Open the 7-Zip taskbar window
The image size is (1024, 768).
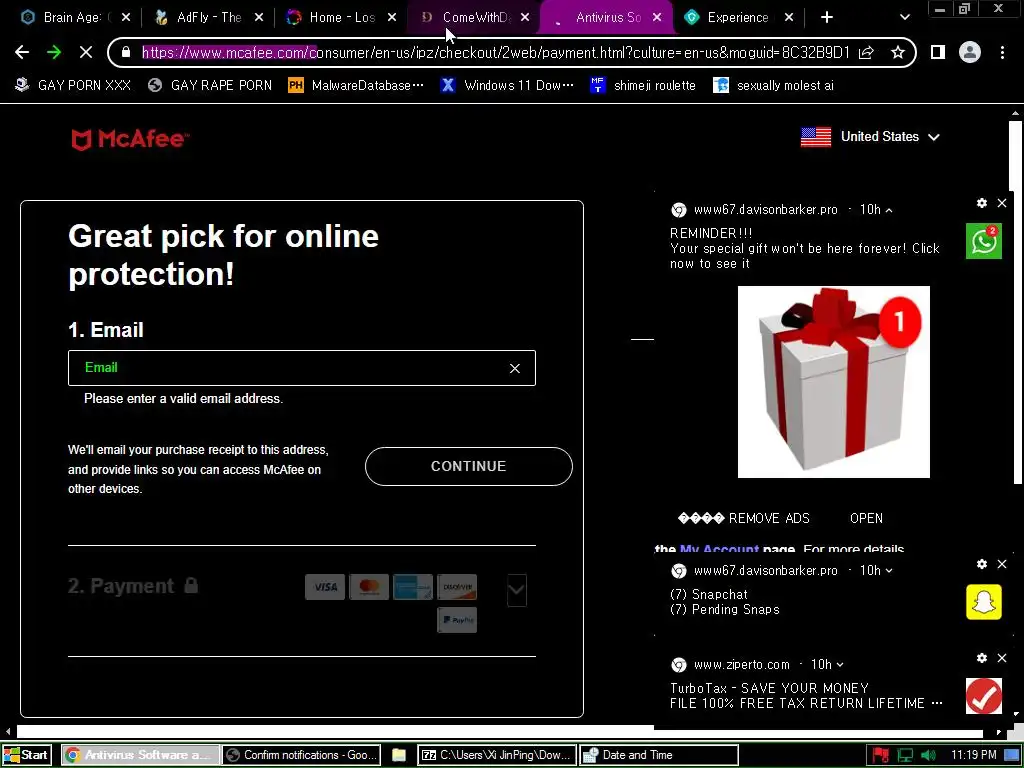497,755
